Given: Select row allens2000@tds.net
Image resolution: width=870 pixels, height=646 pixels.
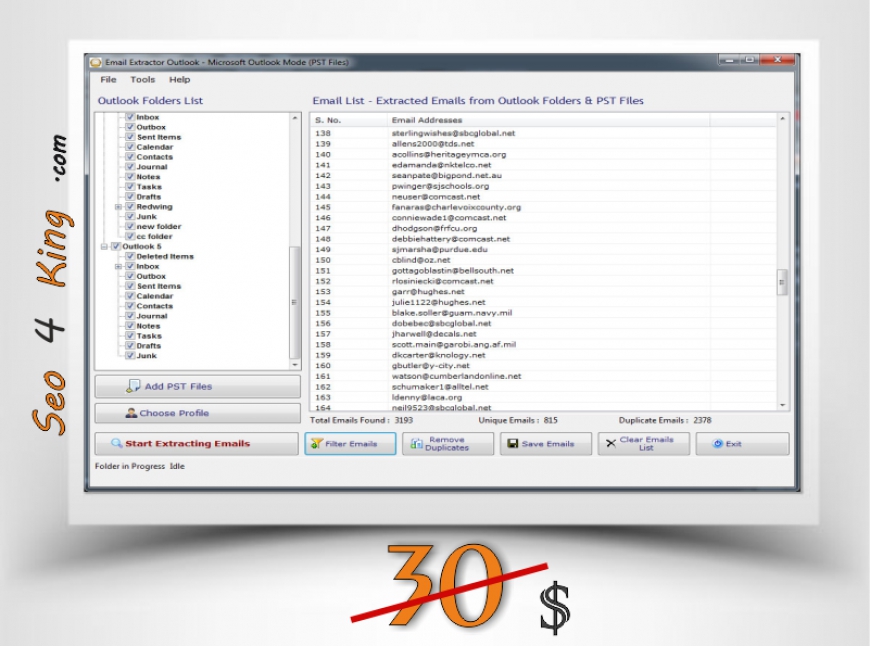Looking at the screenshot, I should [544, 144].
